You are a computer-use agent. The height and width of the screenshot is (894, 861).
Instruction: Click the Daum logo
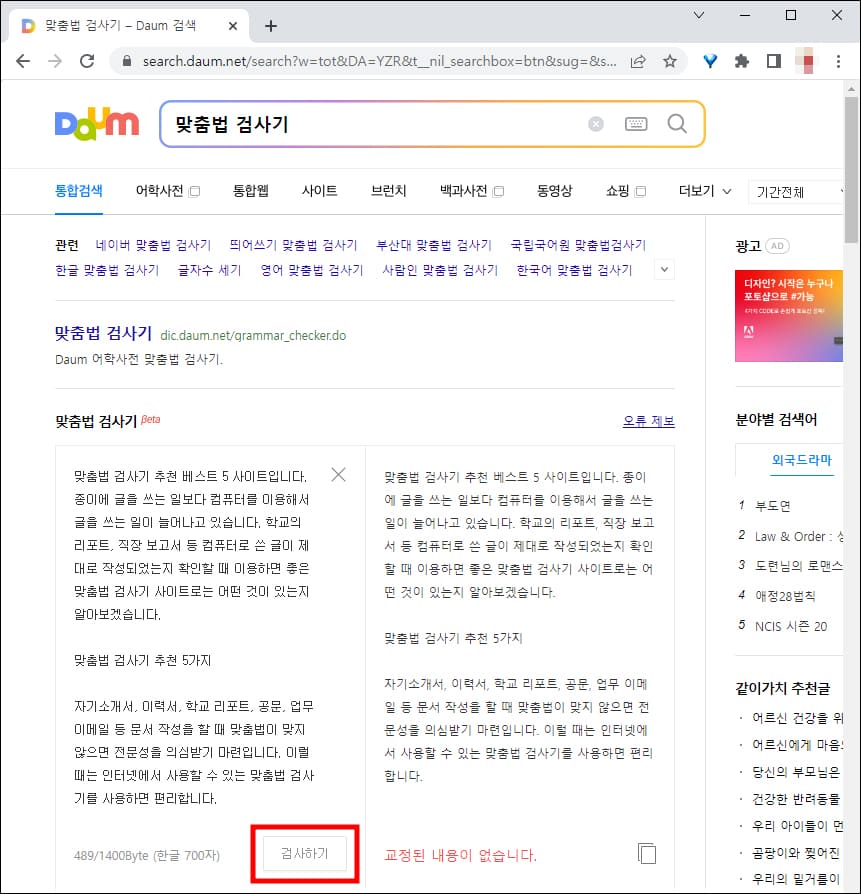point(96,122)
